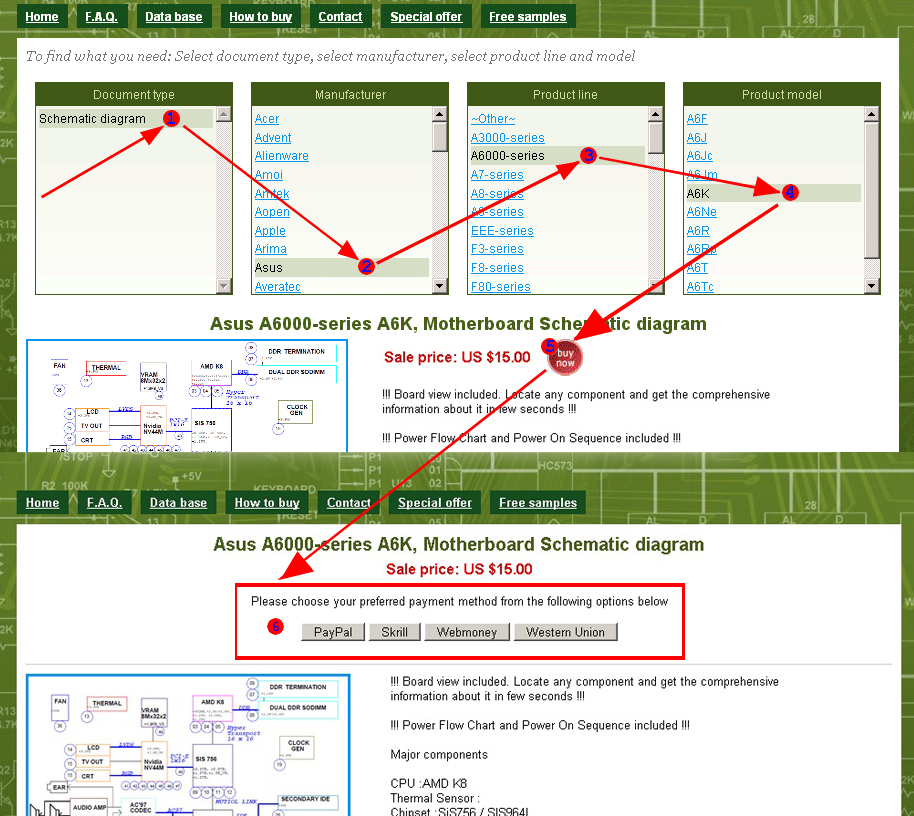Select A6F product model
This screenshot has width=914, height=816.
pyautogui.click(x=697, y=119)
